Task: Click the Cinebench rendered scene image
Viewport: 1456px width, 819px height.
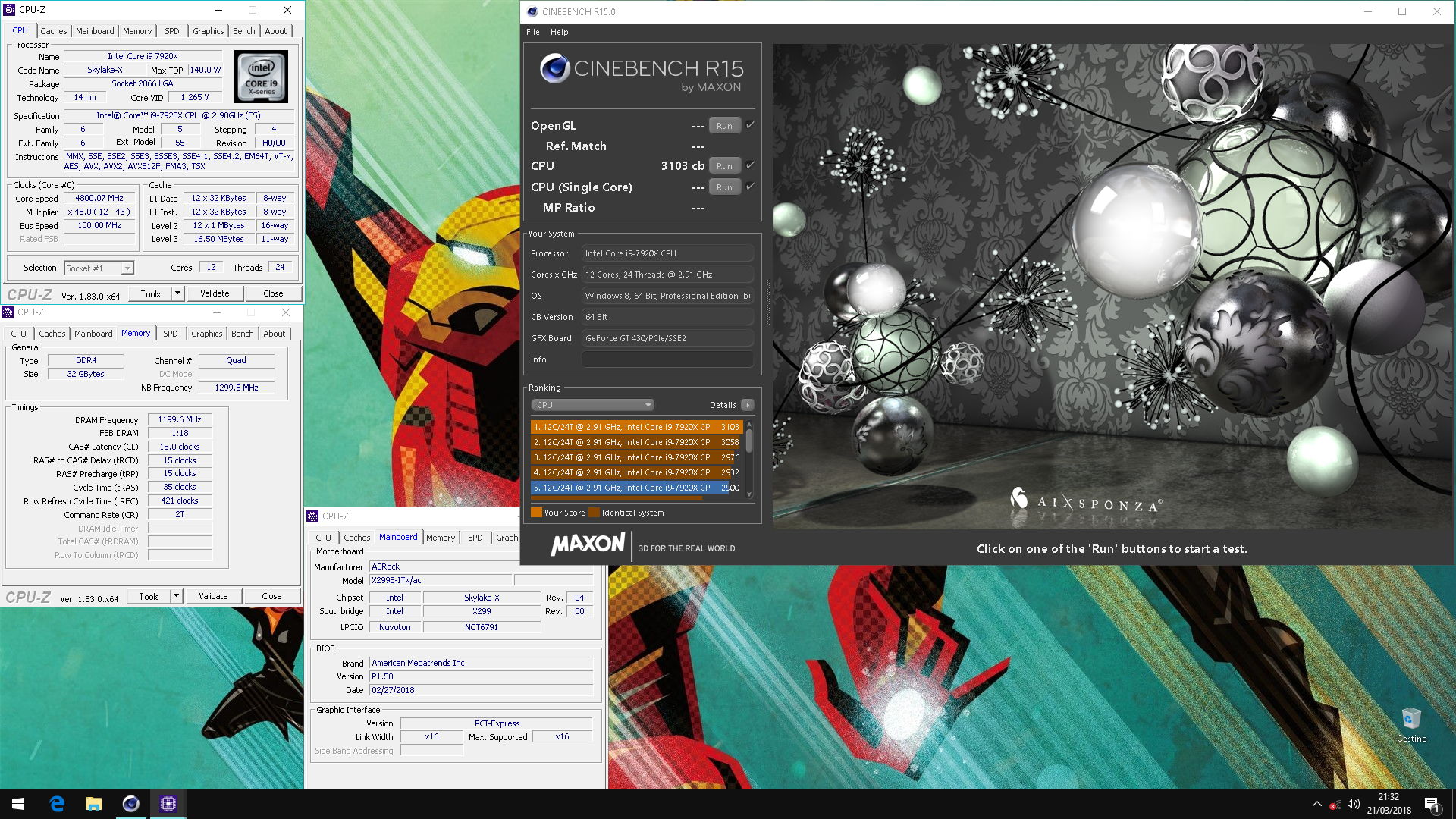Action: click(1112, 286)
